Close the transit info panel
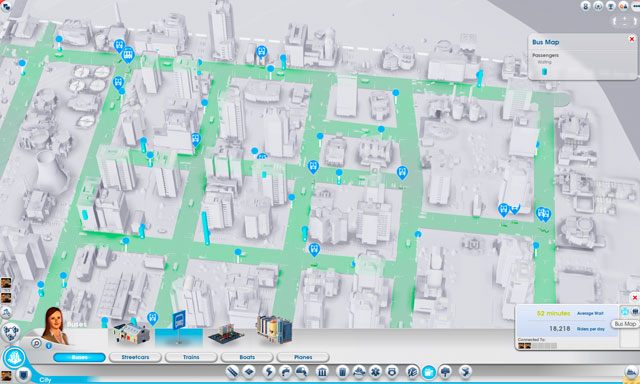Screen dimensions: 640x384 [x=635, y=298]
